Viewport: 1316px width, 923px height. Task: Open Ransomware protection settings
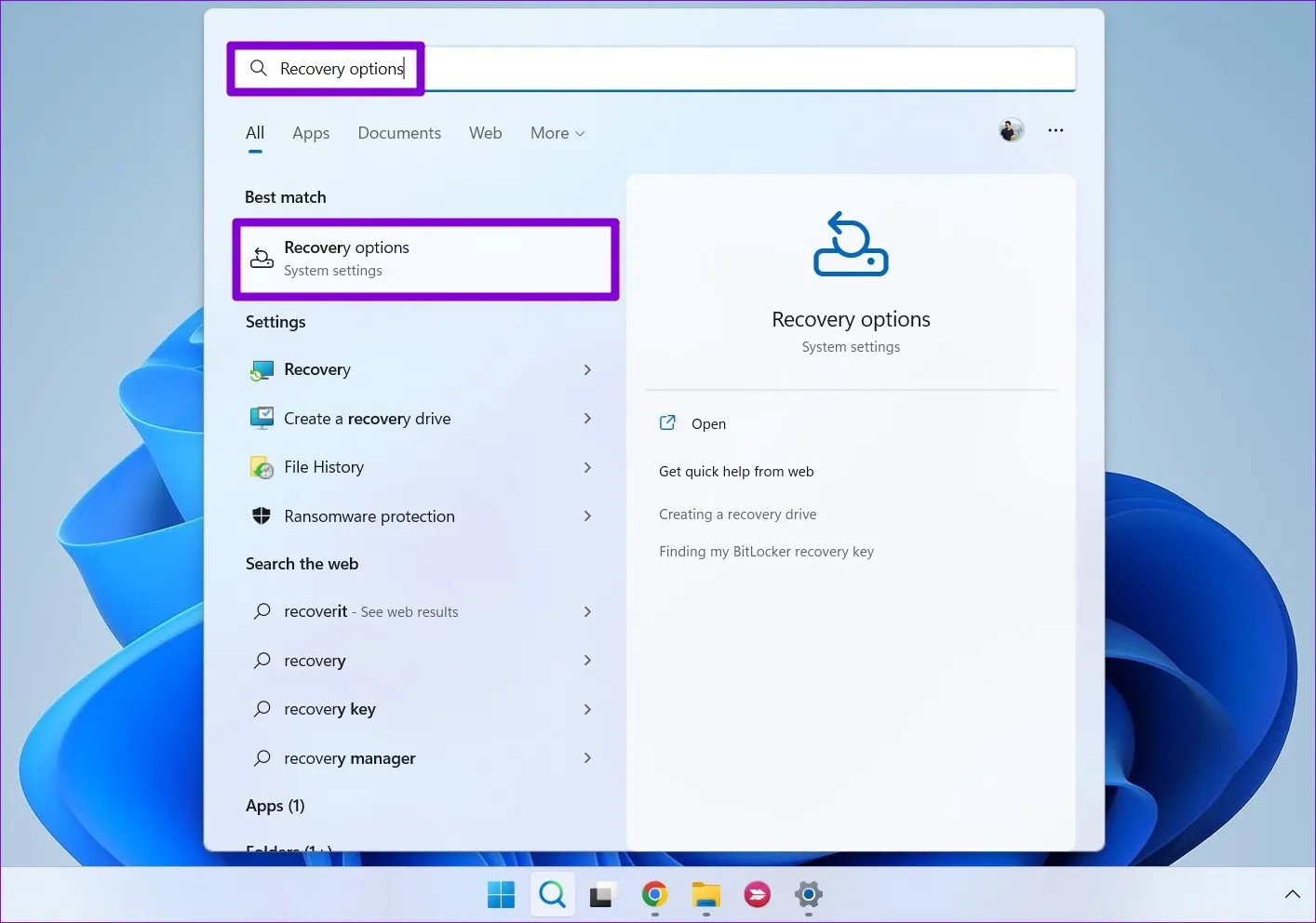pos(369,515)
